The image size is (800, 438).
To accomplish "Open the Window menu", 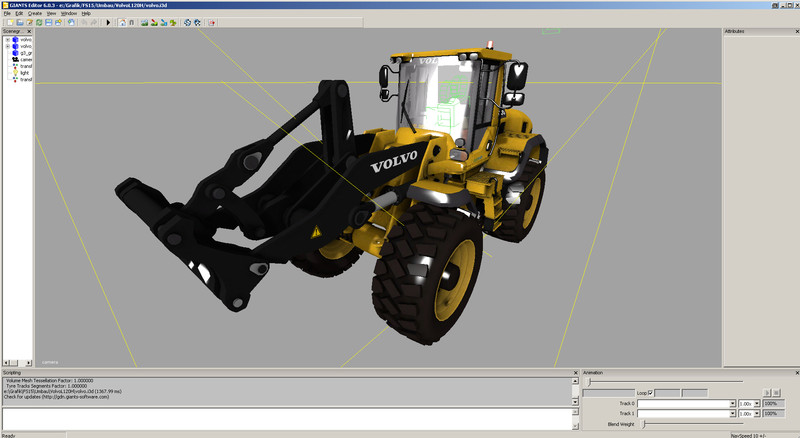I will (x=69, y=13).
